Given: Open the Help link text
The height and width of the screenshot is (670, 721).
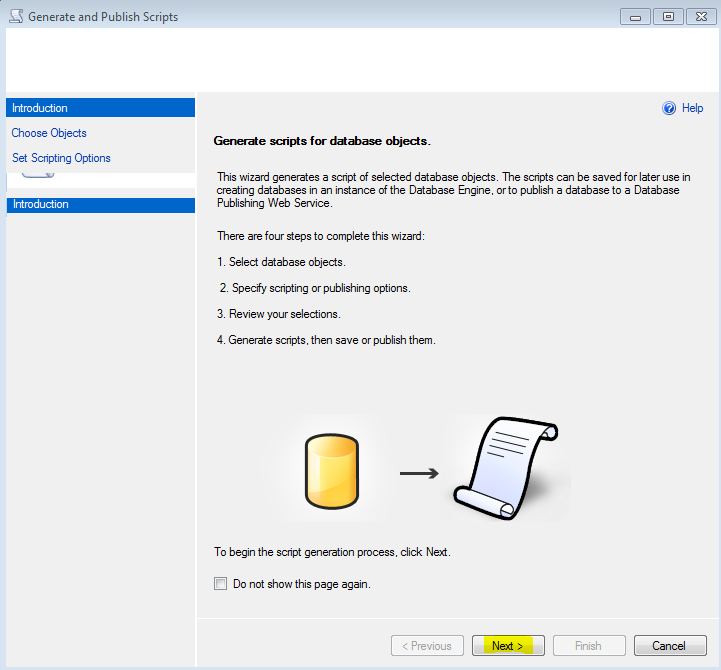Looking at the screenshot, I should pyautogui.click(x=692, y=108).
